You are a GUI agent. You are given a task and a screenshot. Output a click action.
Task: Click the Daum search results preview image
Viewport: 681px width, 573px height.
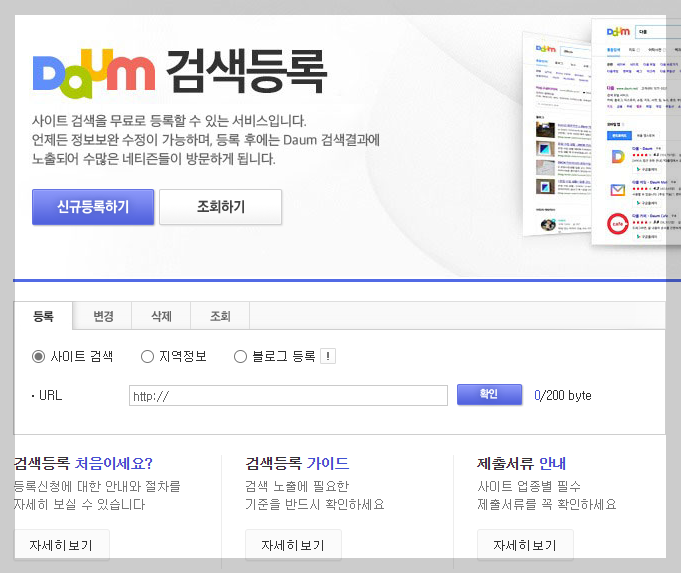click(602, 132)
